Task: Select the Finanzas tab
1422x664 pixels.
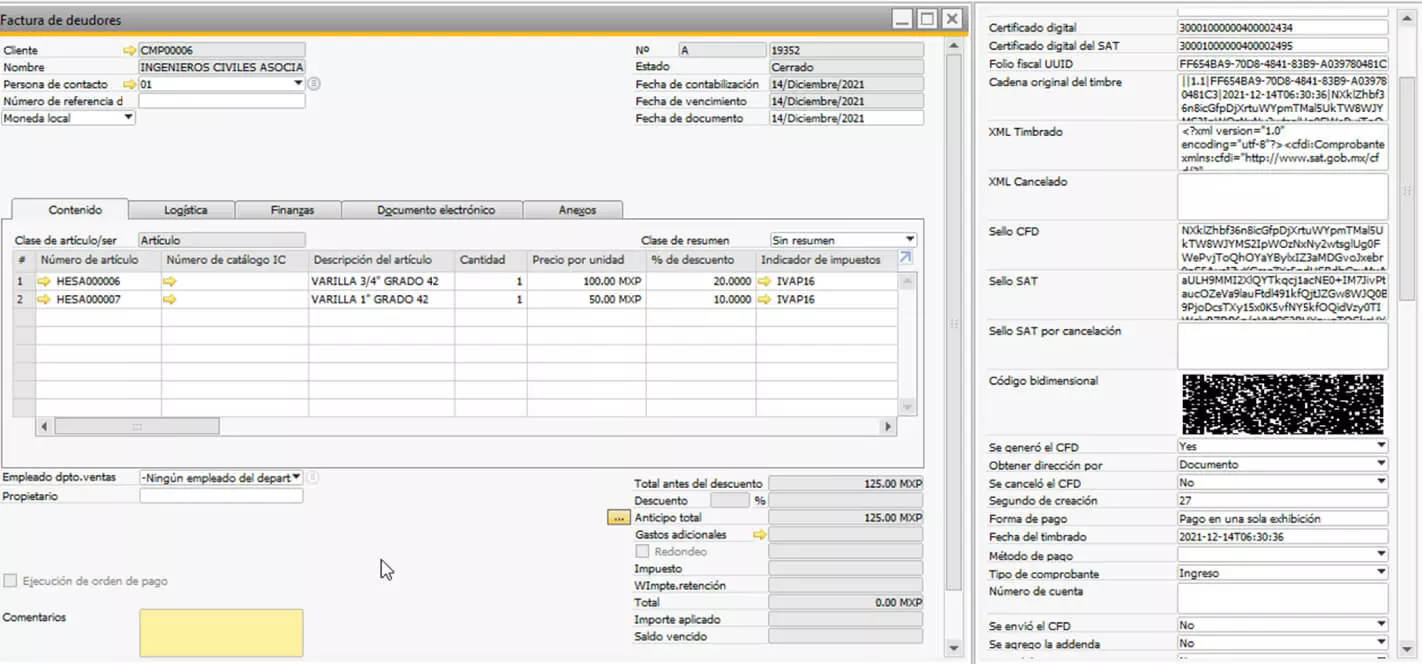Action: pos(292,210)
